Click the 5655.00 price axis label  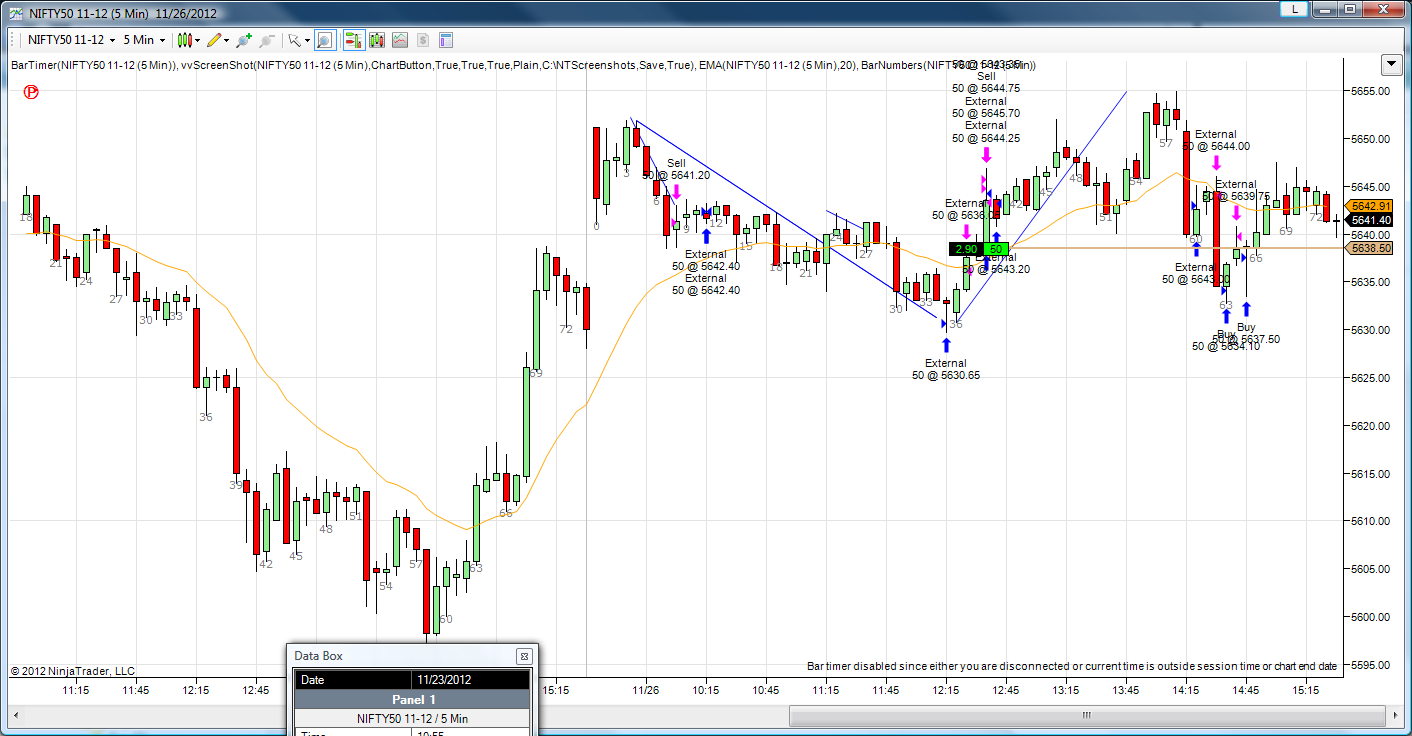pos(1370,91)
